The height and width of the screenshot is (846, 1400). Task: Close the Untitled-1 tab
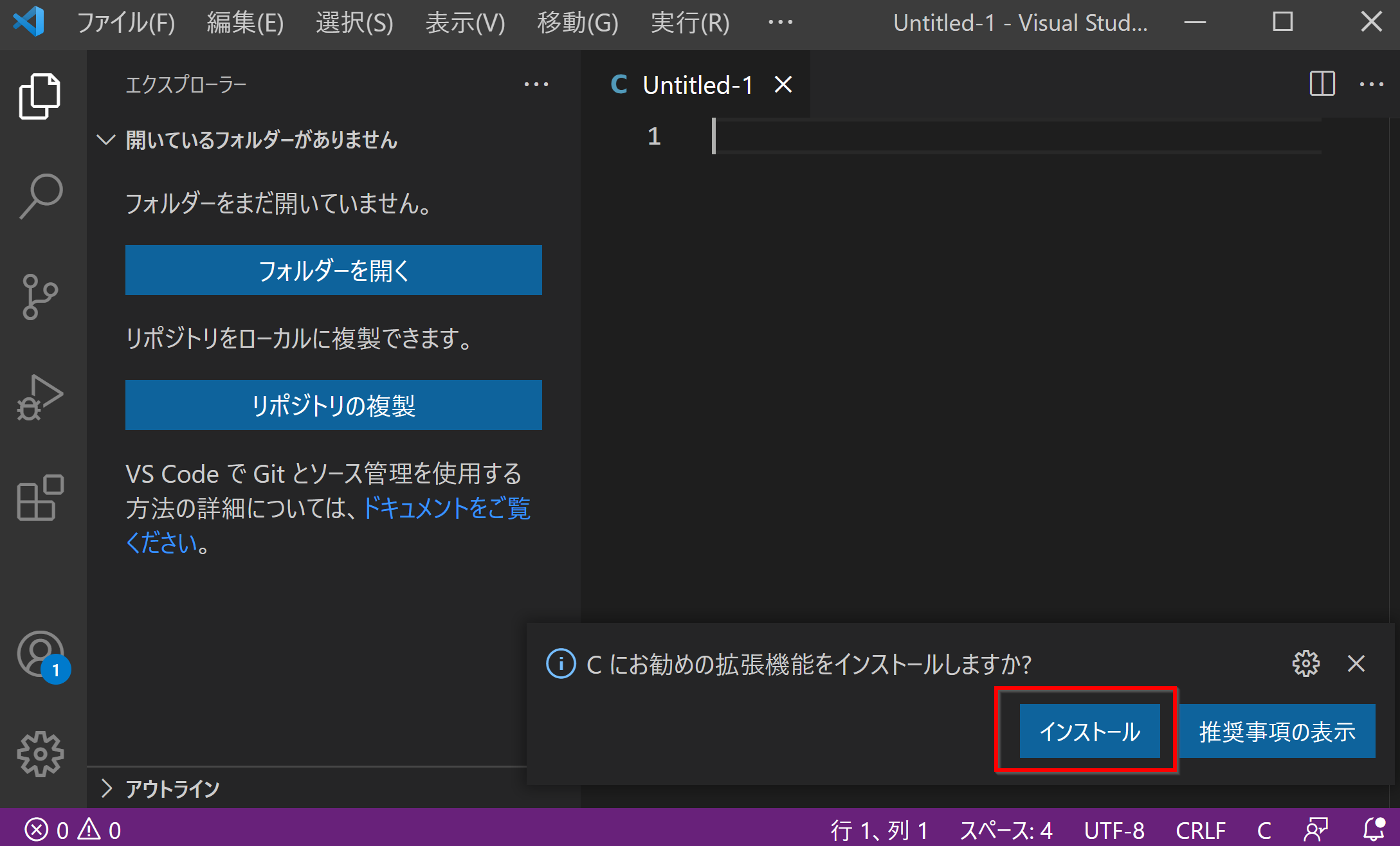[x=783, y=84]
